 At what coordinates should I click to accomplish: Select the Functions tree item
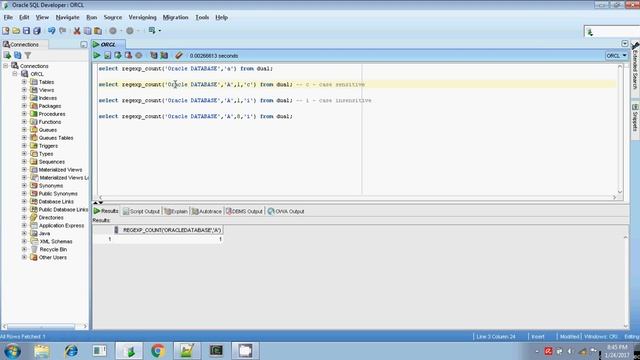50,122
